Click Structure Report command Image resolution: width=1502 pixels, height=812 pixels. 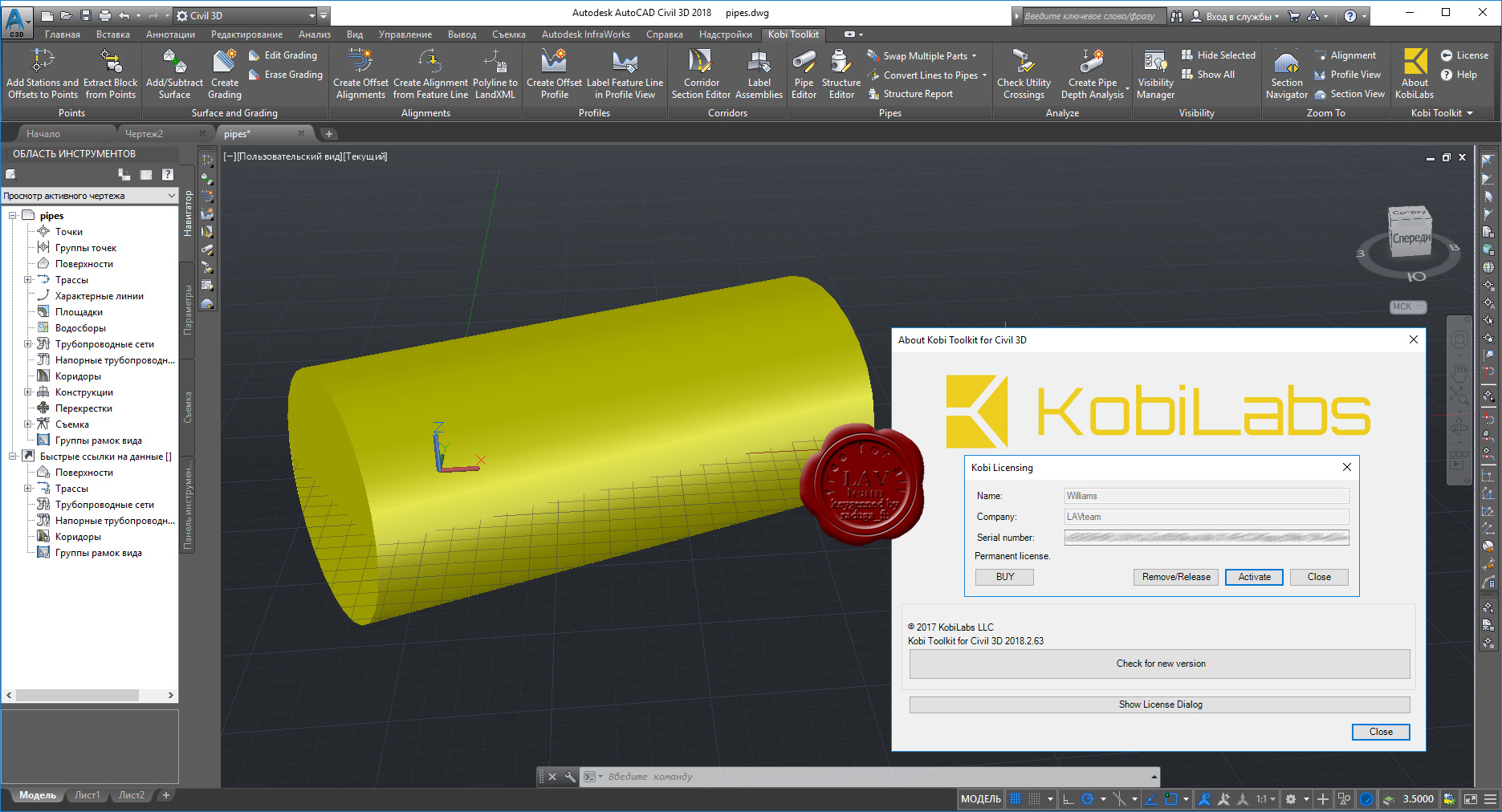point(910,94)
